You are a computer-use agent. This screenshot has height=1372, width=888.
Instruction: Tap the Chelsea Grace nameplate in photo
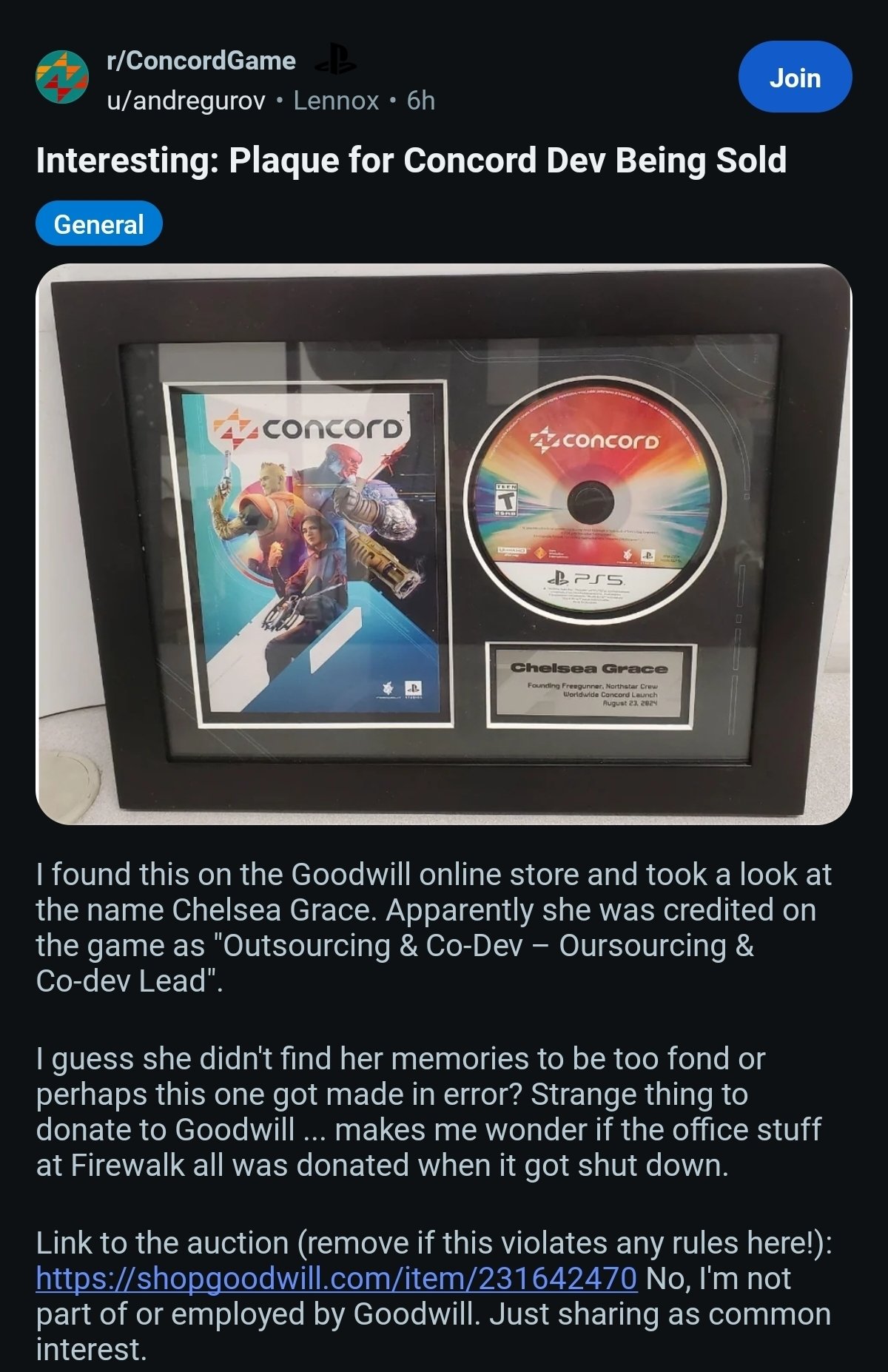pyautogui.click(x=591, y=685)
